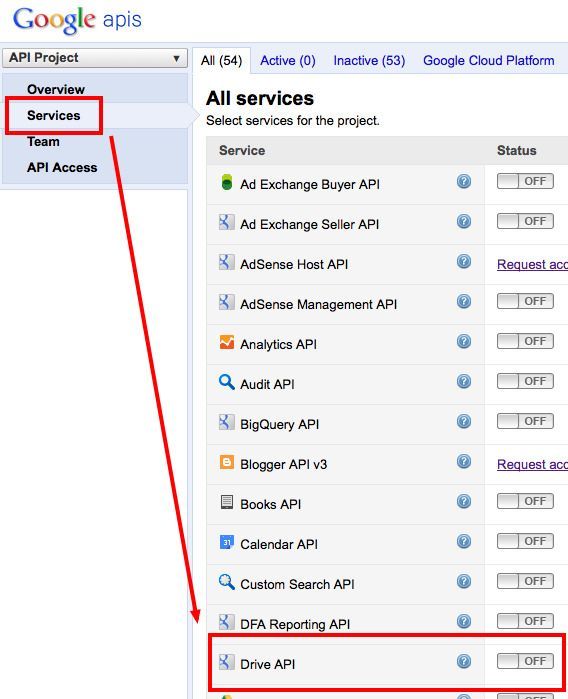
Task: Click Request access for Blogger API v3
Action: point(532,465)
